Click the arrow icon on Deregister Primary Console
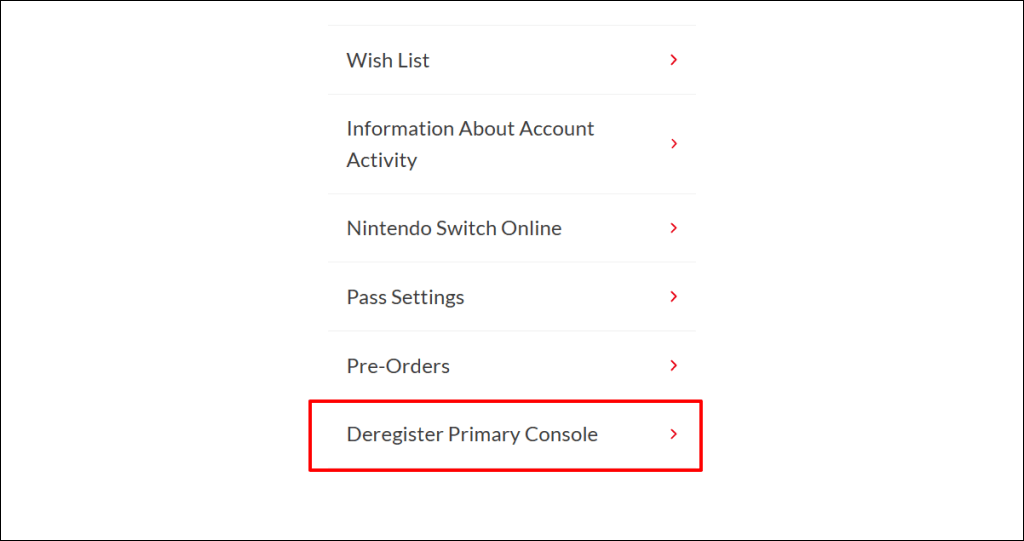The width and height of the screenshot is (1024, 541). [x=673, y=435]
